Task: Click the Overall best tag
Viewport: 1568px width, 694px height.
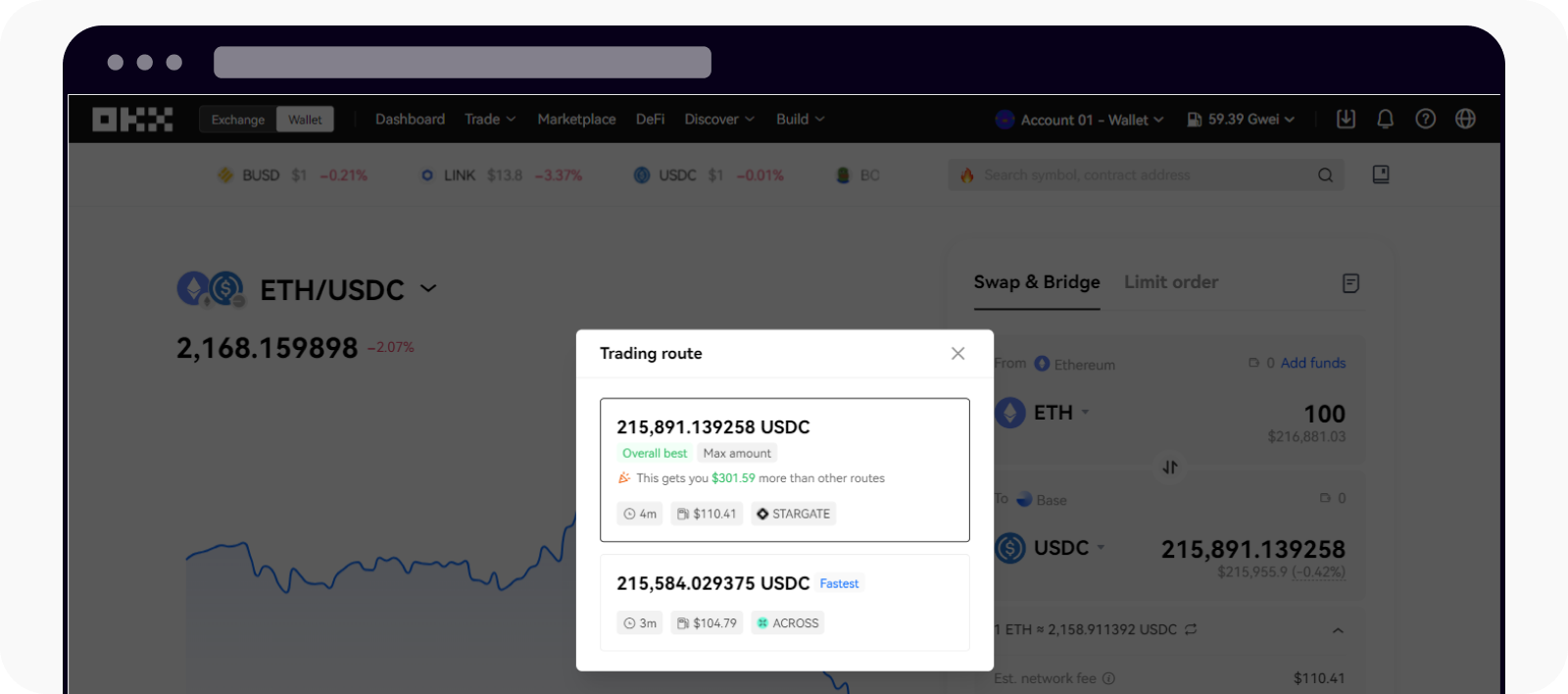Action: 655,453
